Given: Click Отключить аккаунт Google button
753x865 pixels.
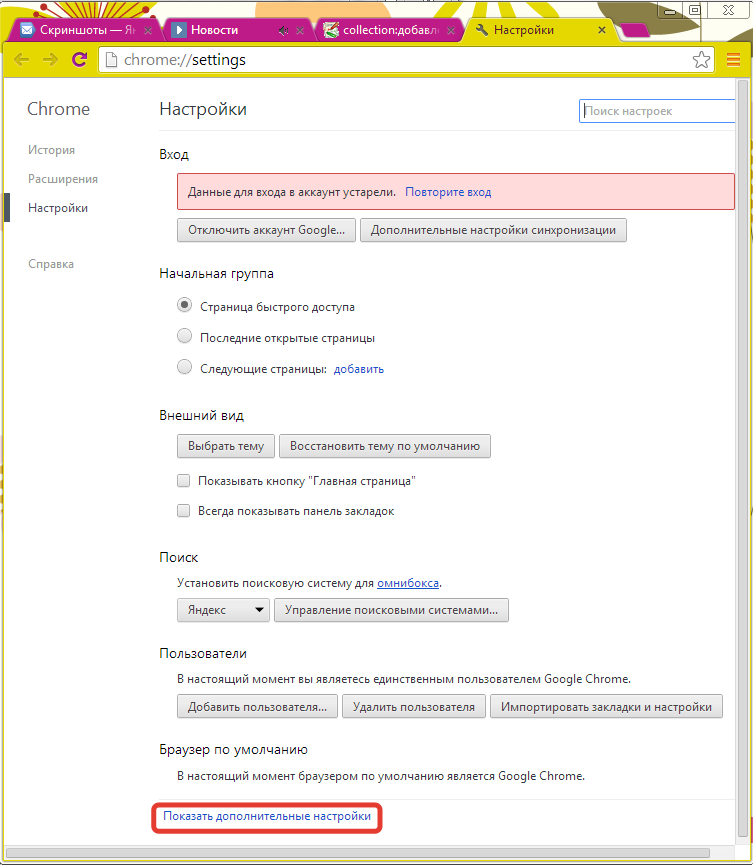Looking at the screenshot, I should click(x=266, y=230).
